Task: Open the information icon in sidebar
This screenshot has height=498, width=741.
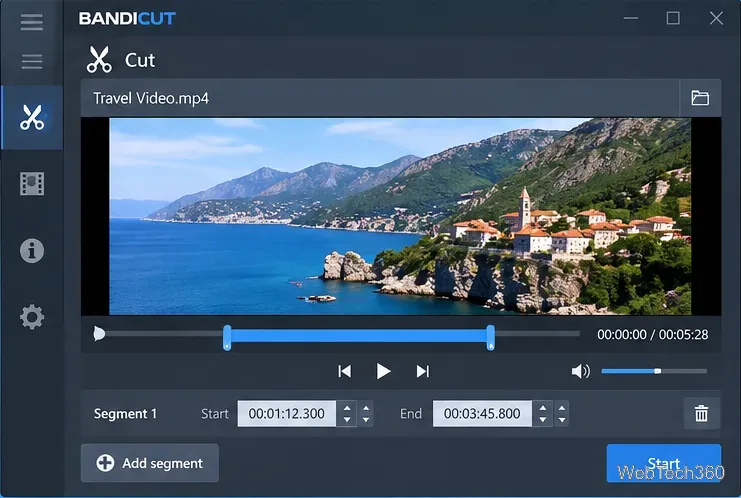Action: coord(32,250)
